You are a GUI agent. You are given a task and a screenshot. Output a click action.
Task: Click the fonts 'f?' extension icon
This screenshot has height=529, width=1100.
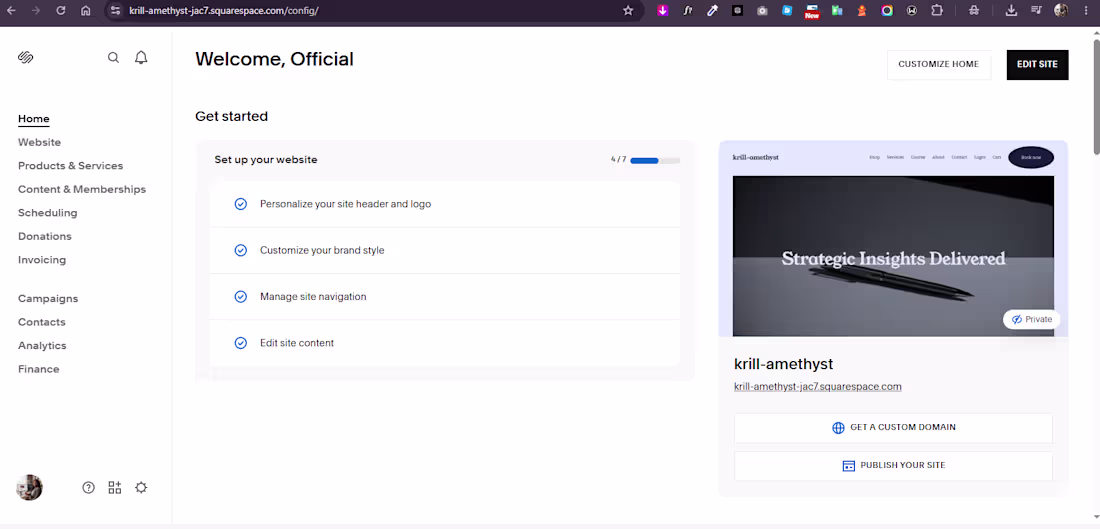688,11
